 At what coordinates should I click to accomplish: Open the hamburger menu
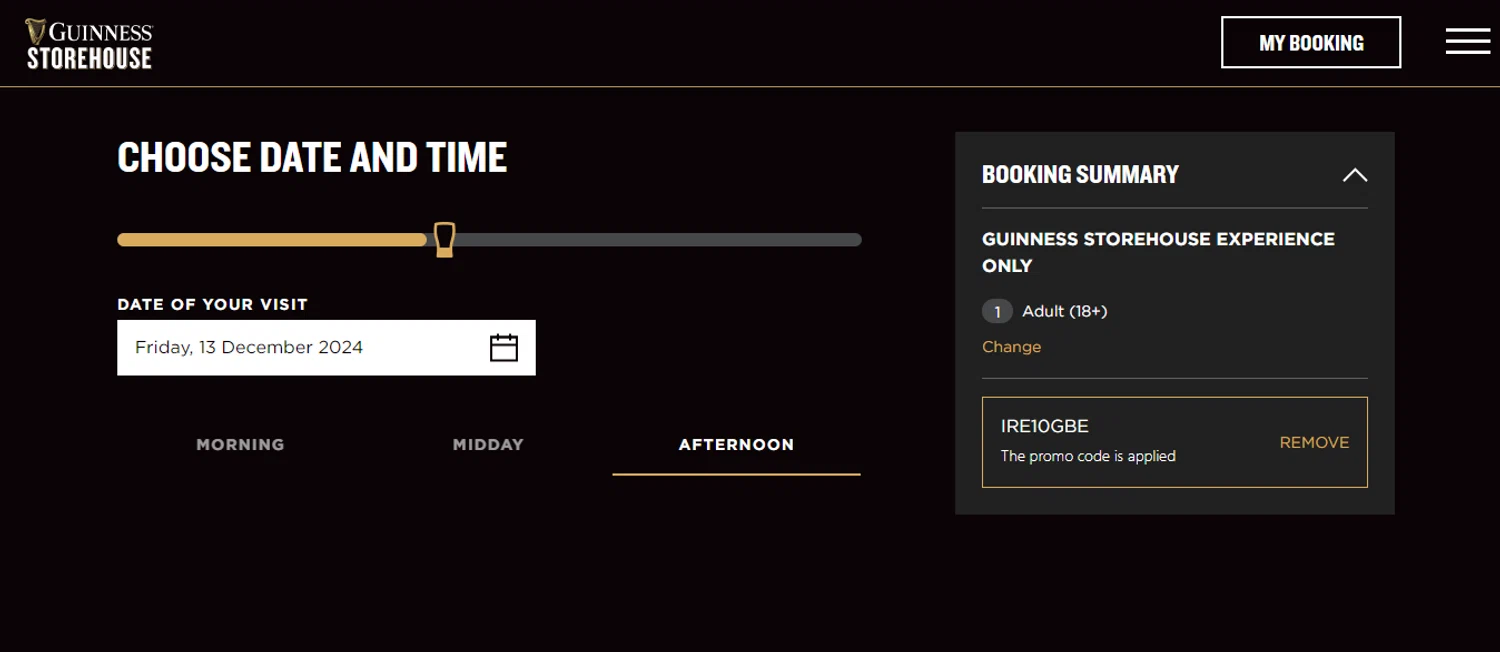1467,41
